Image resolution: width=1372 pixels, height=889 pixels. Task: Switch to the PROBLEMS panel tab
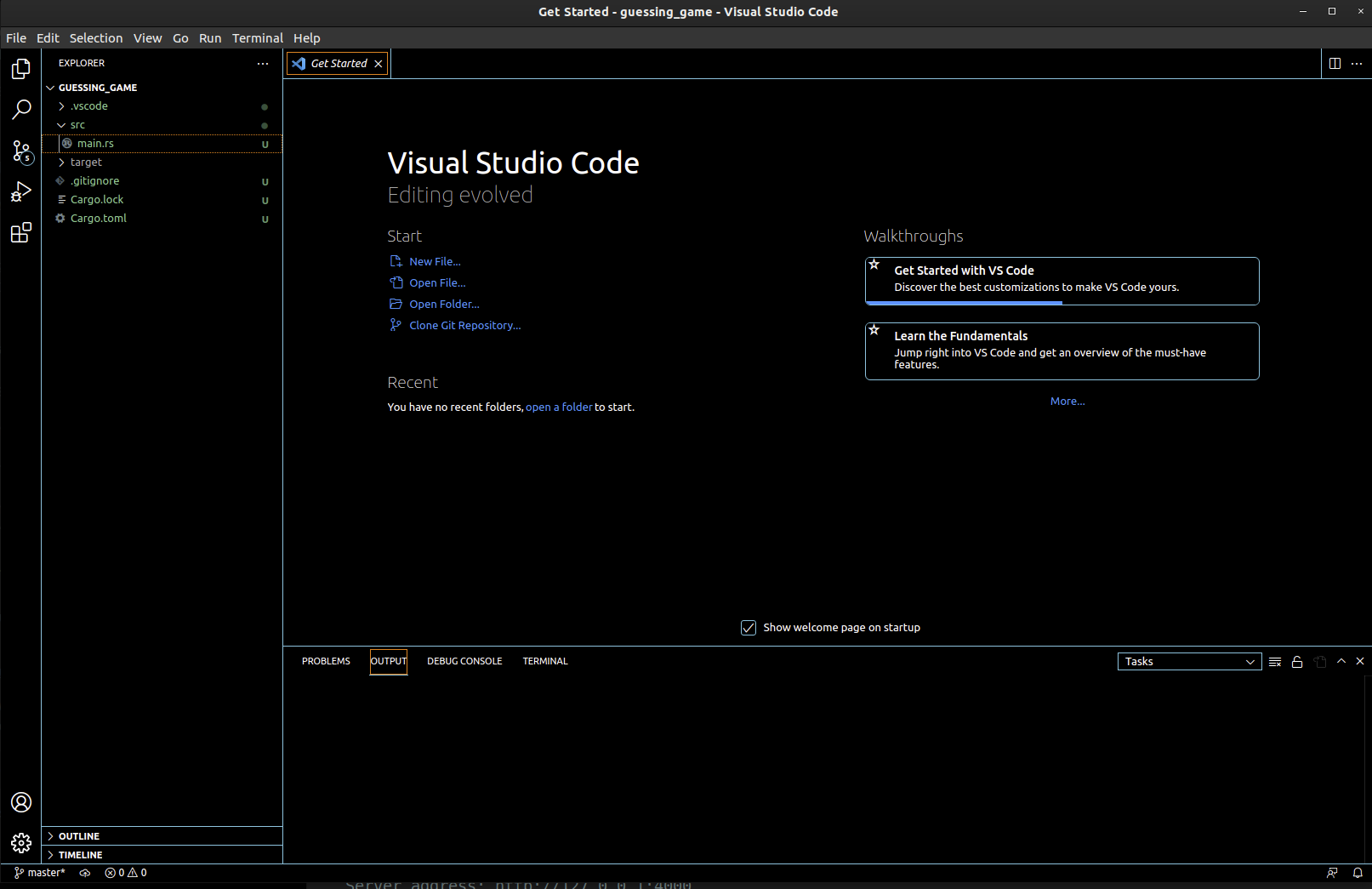click(326, 661)
